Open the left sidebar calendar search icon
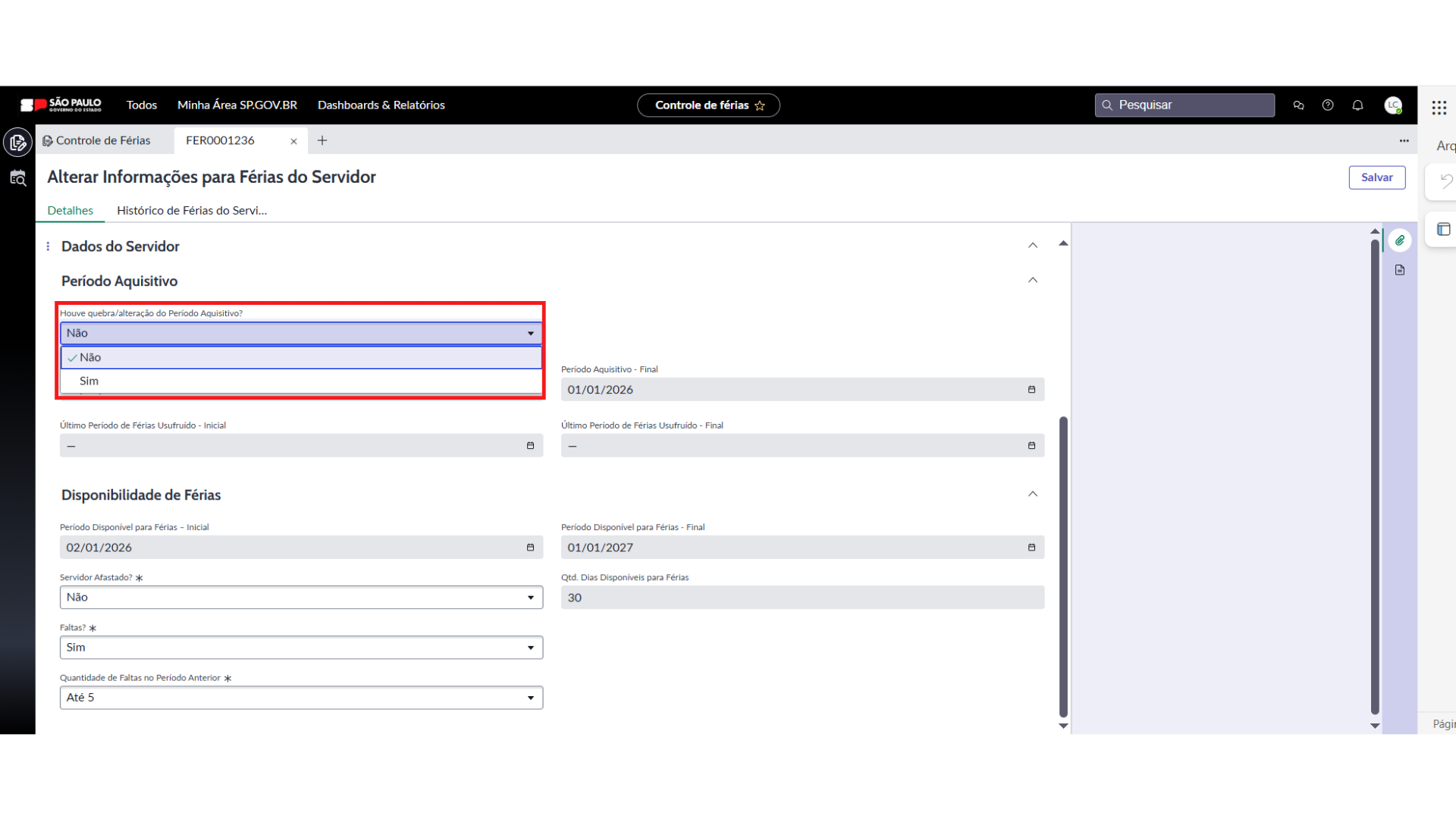Image resolution: width=1456 pixels, height=819 pixels. coord(17,178)
